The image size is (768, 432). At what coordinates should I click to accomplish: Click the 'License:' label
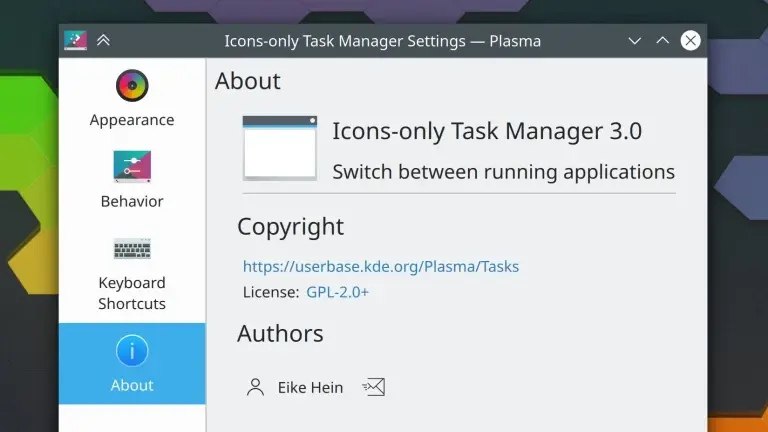click(x=271, y=292)
